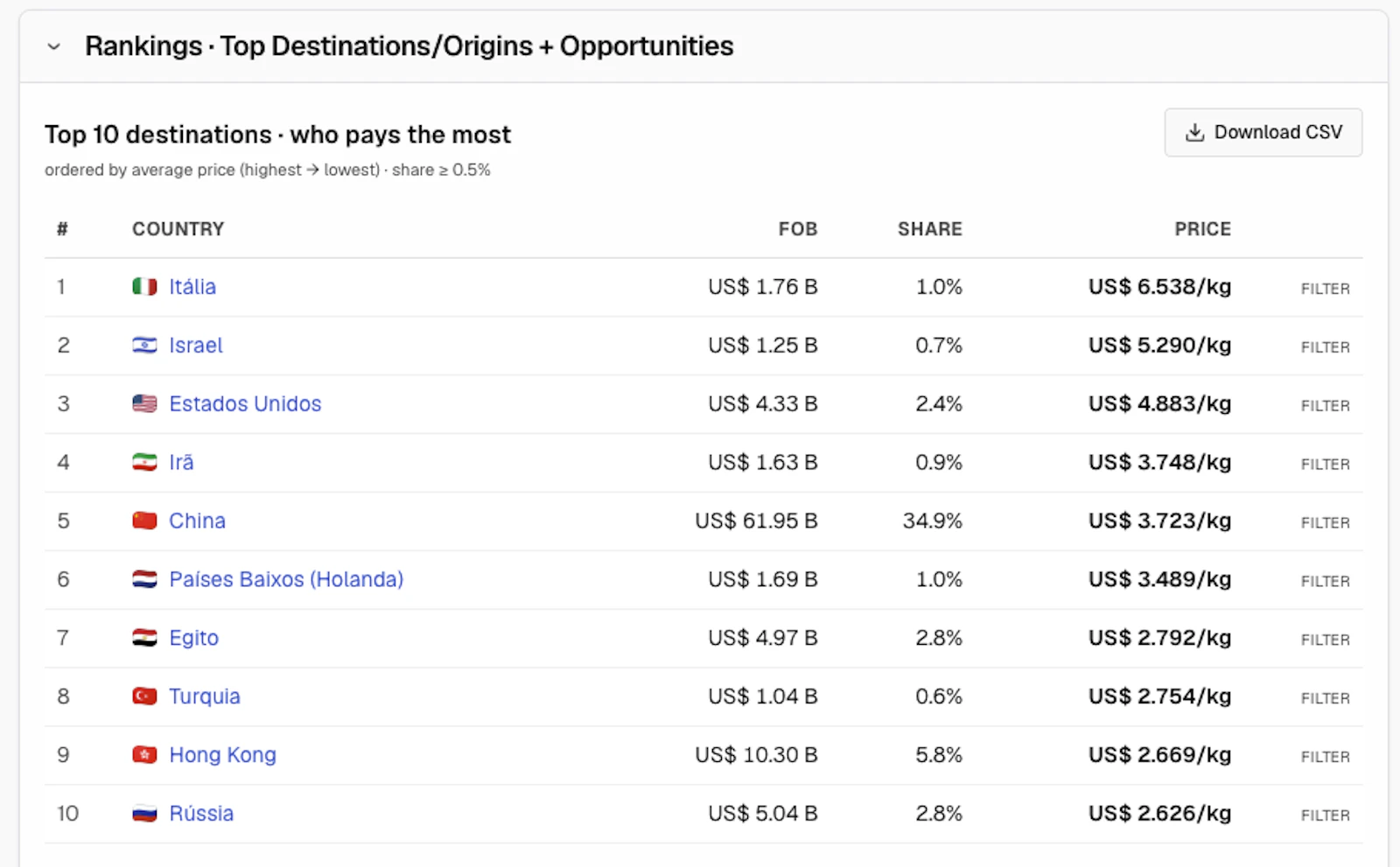Open the Turquia country link

coord(204,696)
